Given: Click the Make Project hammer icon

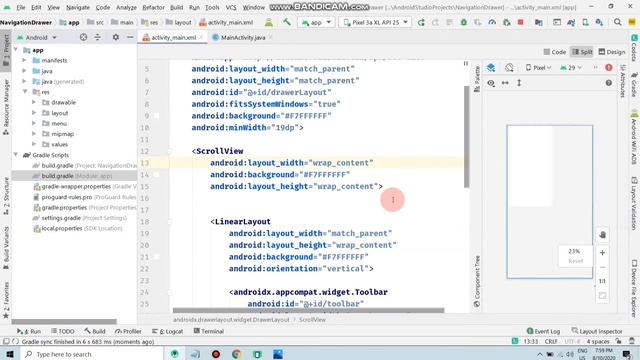Looking at the screenshot, I should 287,22.
